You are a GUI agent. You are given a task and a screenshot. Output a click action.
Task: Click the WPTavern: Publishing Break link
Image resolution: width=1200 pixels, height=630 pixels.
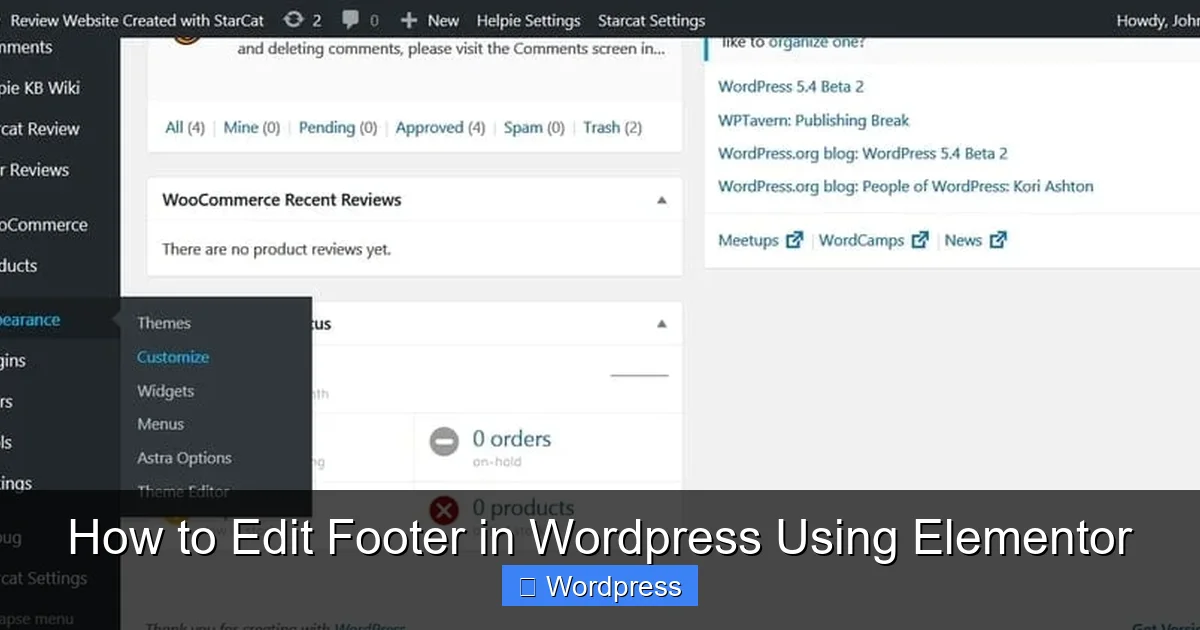[813, 119]
